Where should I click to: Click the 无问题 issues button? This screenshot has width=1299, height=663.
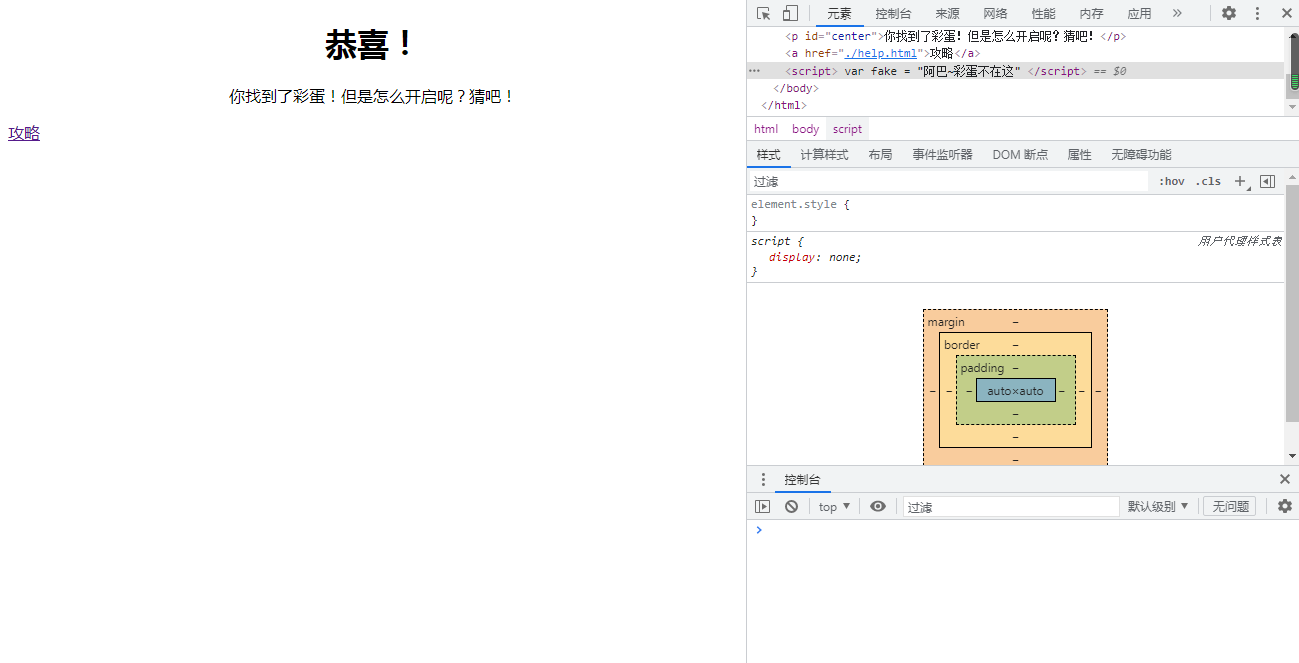coord(1229,507)
